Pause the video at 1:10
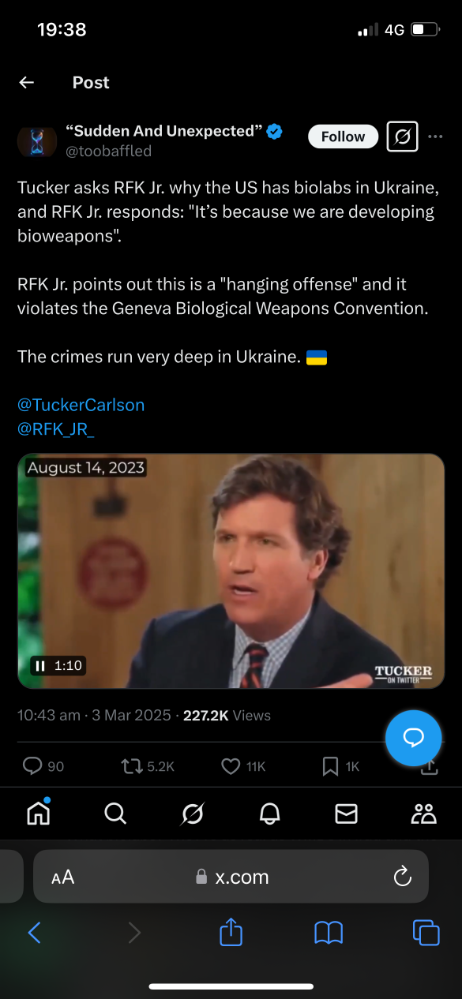This screenshot has width=462, height=999. coord(40,666)
